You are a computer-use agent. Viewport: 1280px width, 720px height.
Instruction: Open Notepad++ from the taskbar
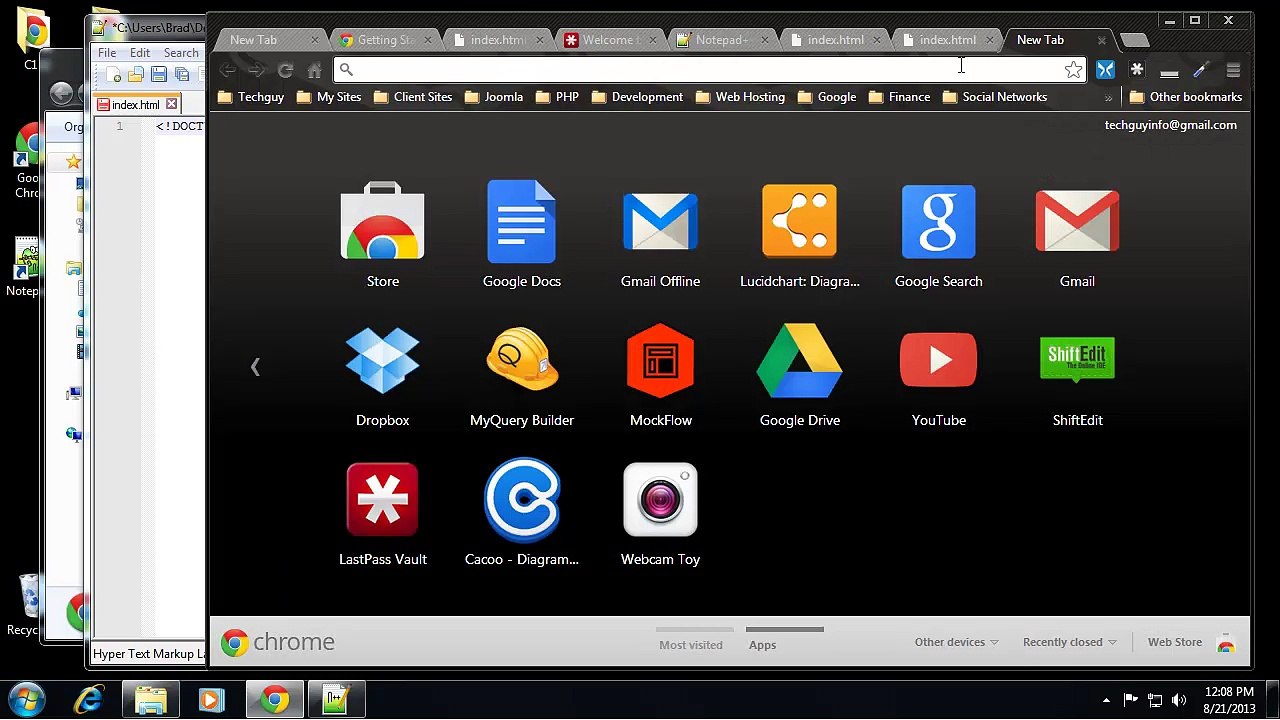(335, 699)
